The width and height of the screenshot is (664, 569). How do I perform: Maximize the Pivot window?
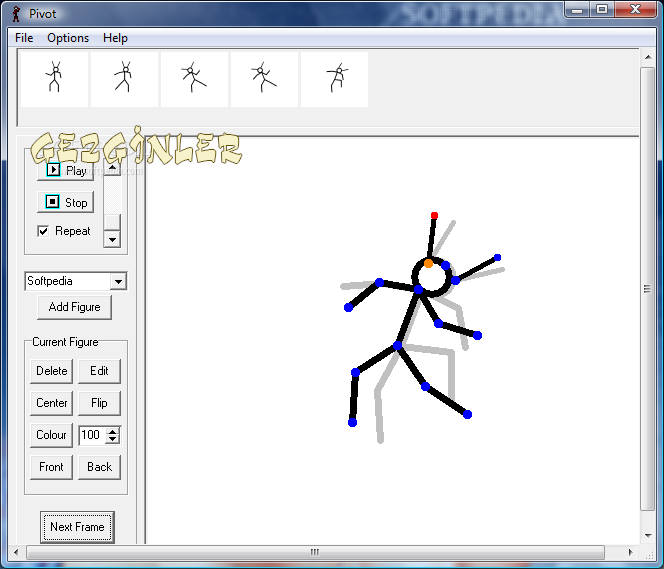click(x=601, y=9)
